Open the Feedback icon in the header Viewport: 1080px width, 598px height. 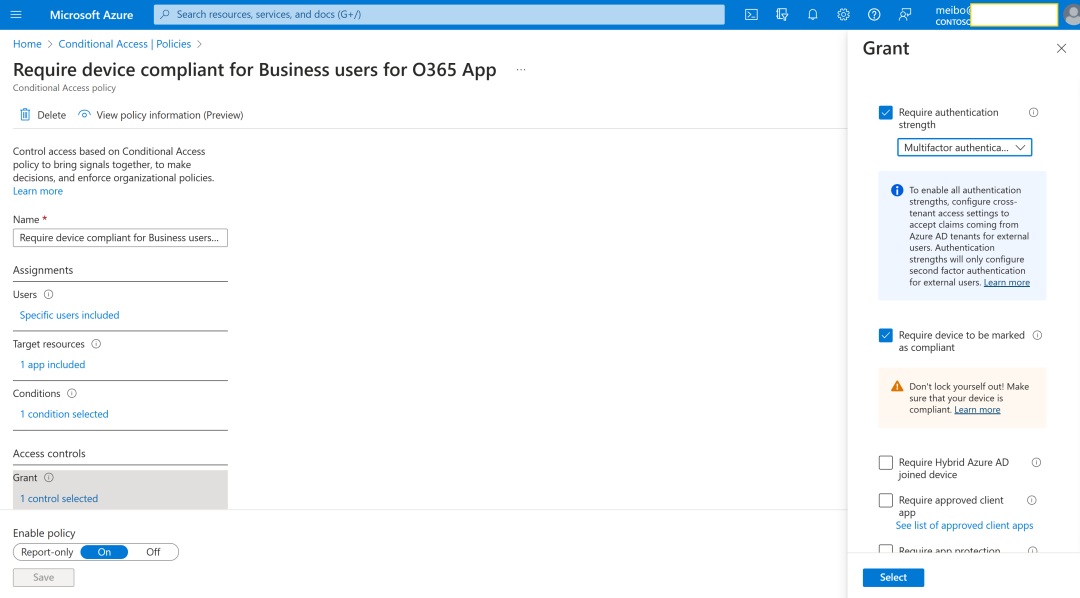tap(905, 14)
